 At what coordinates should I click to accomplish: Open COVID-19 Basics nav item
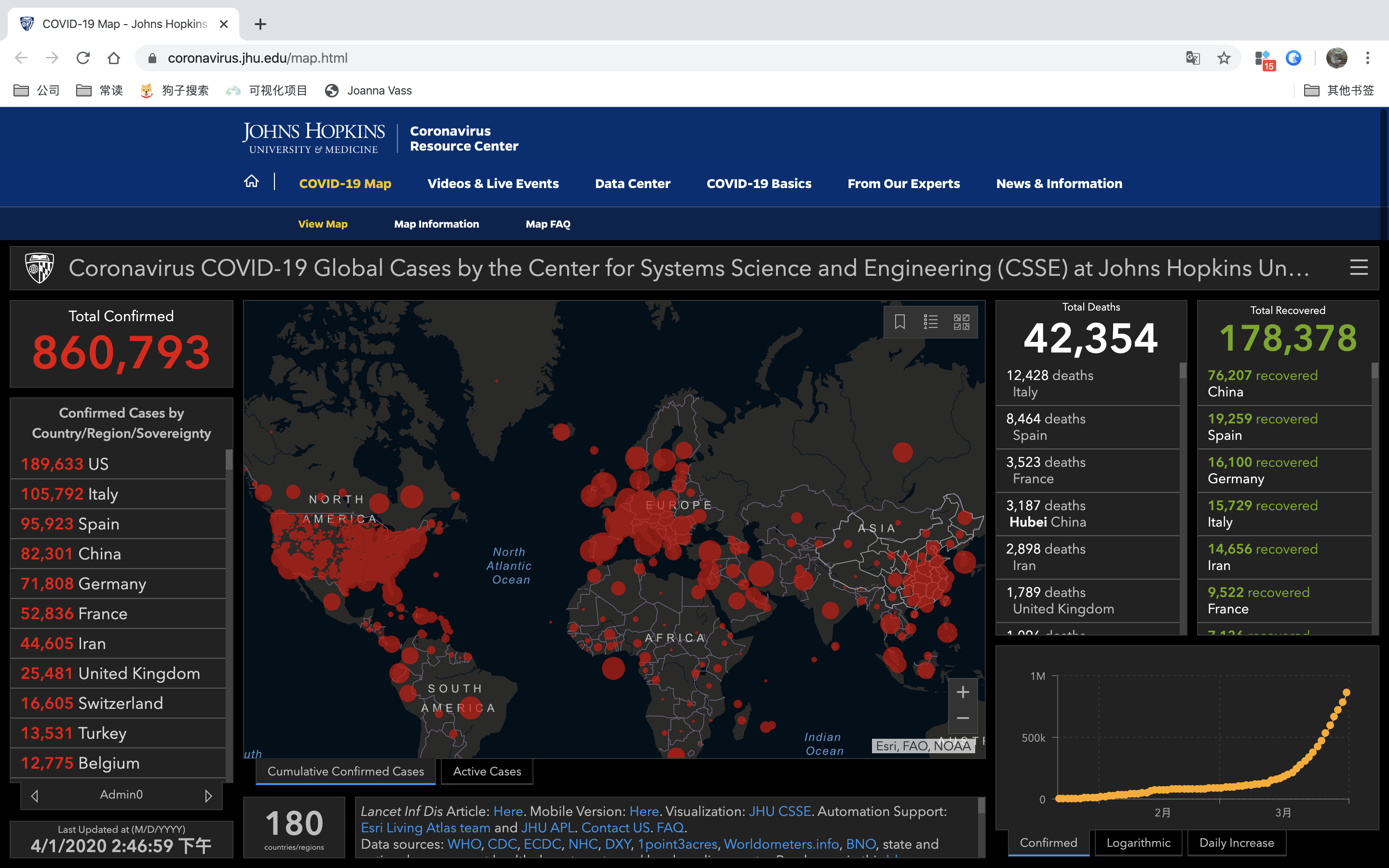pyautogui.click(x=759, y=184)
